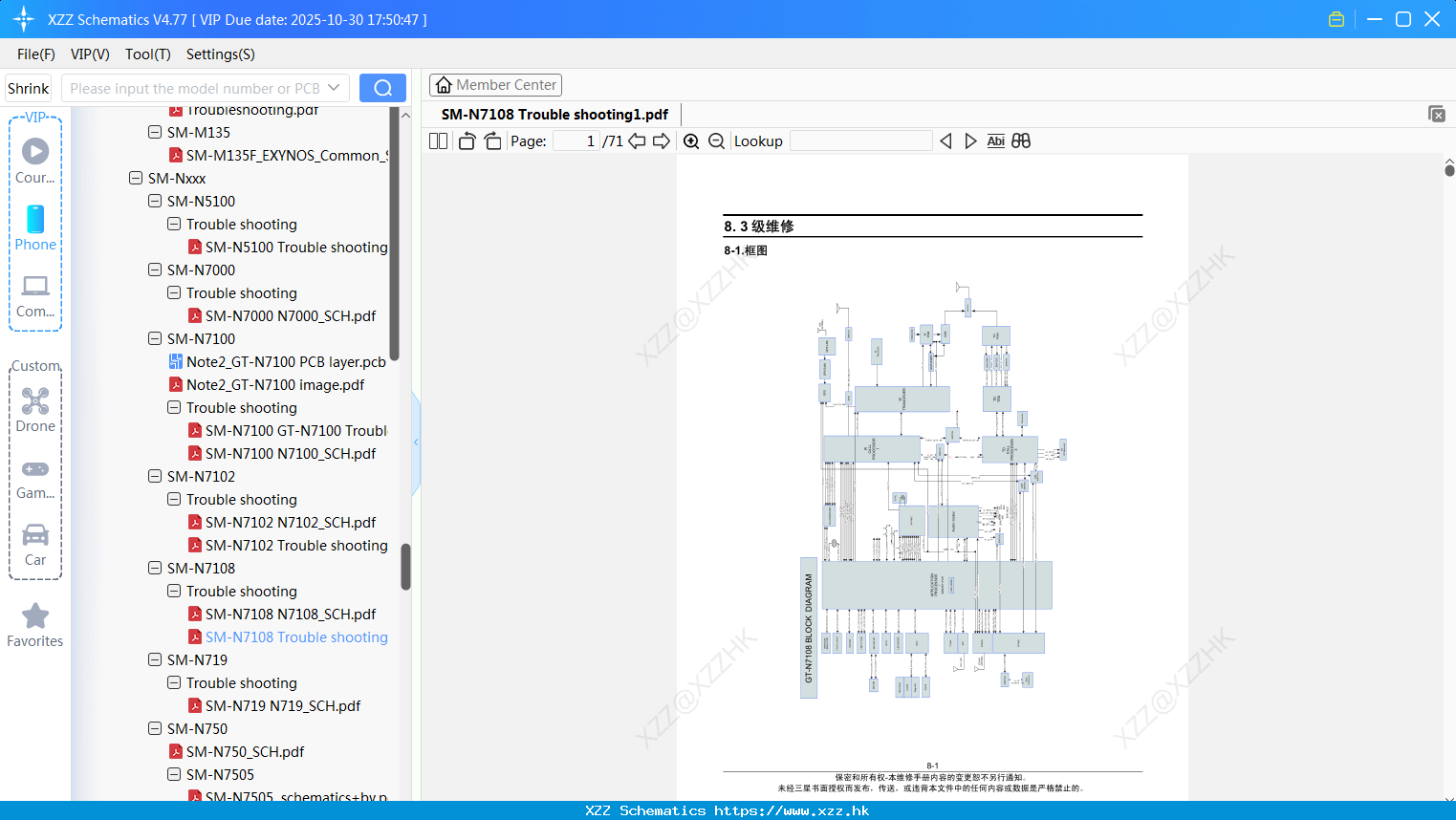Click the app logo in title bar

(24, 19)
